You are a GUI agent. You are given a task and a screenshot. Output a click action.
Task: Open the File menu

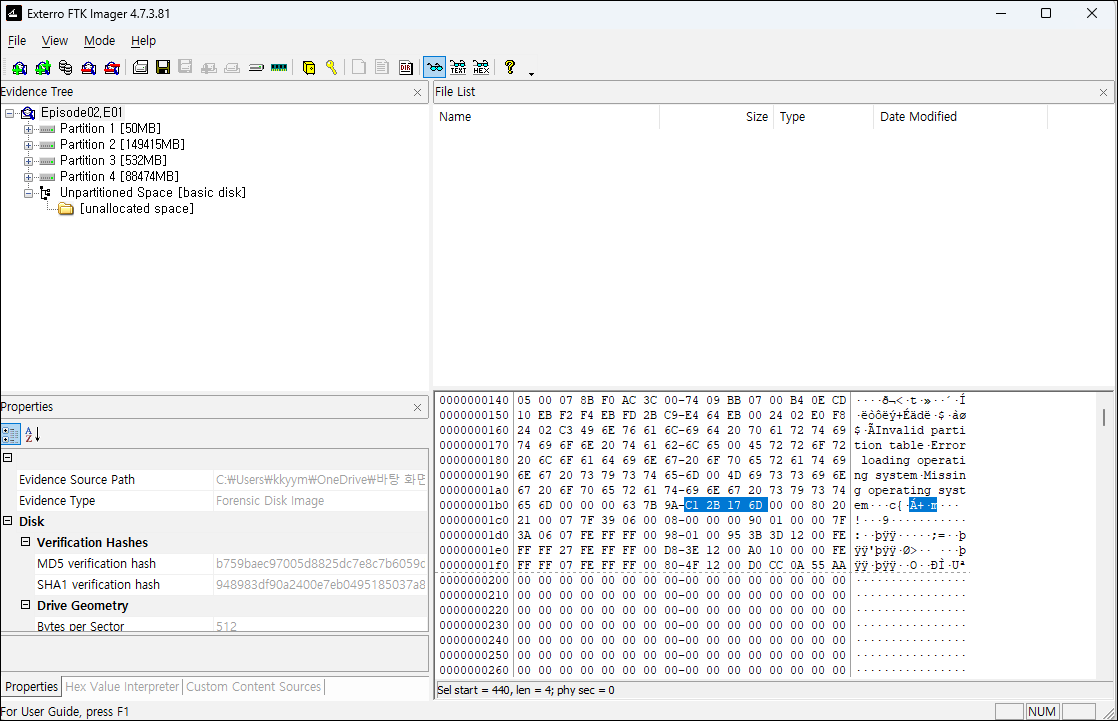coord(16,41)
